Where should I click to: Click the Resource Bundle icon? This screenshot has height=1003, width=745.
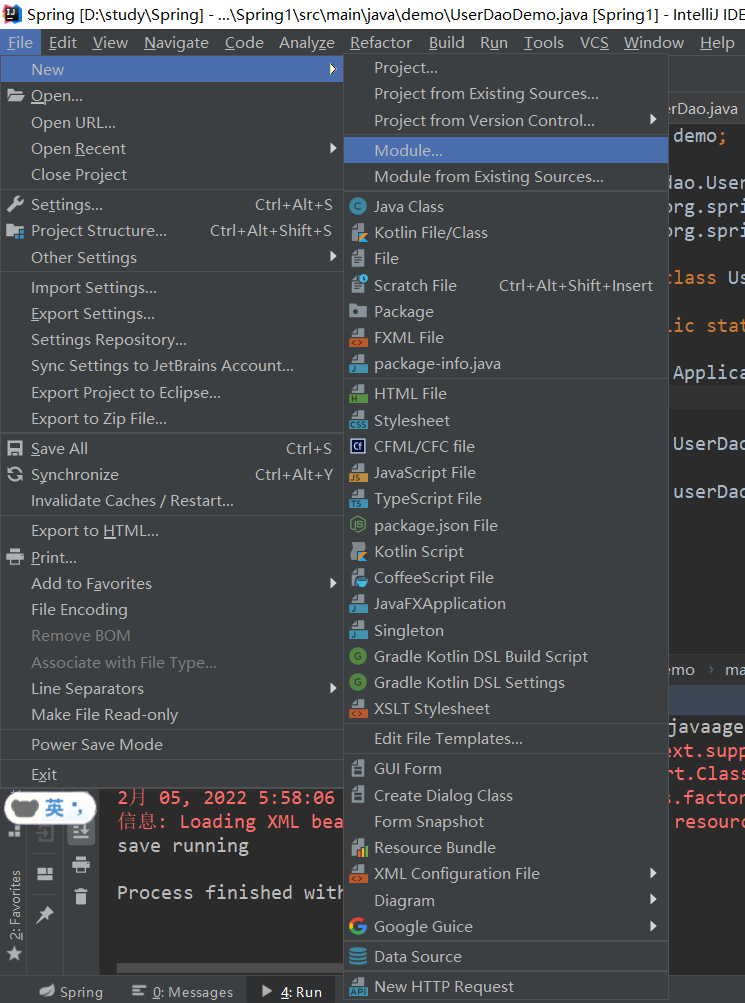[x=358, y=848]
